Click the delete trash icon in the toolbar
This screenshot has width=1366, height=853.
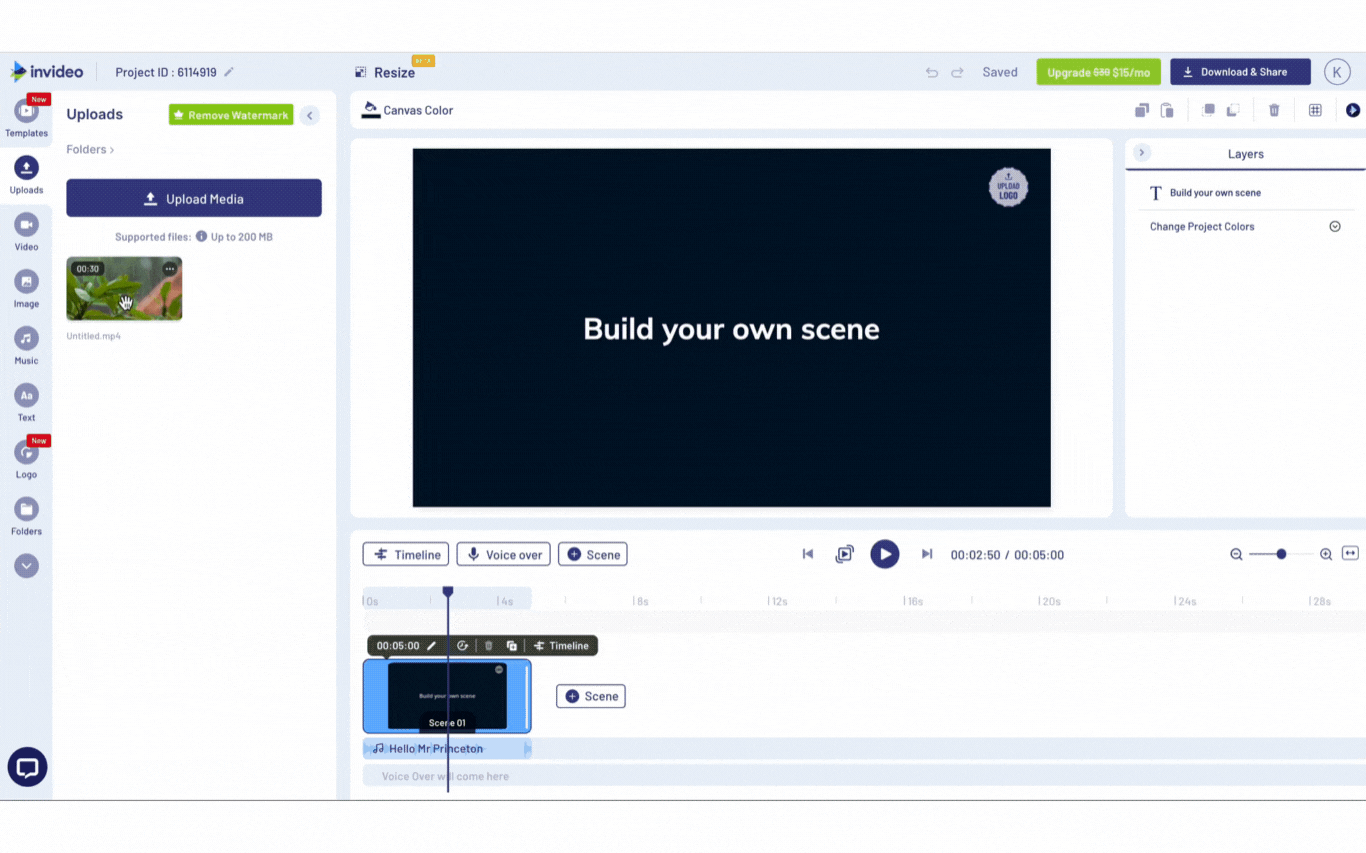(x=1274, y=110)
